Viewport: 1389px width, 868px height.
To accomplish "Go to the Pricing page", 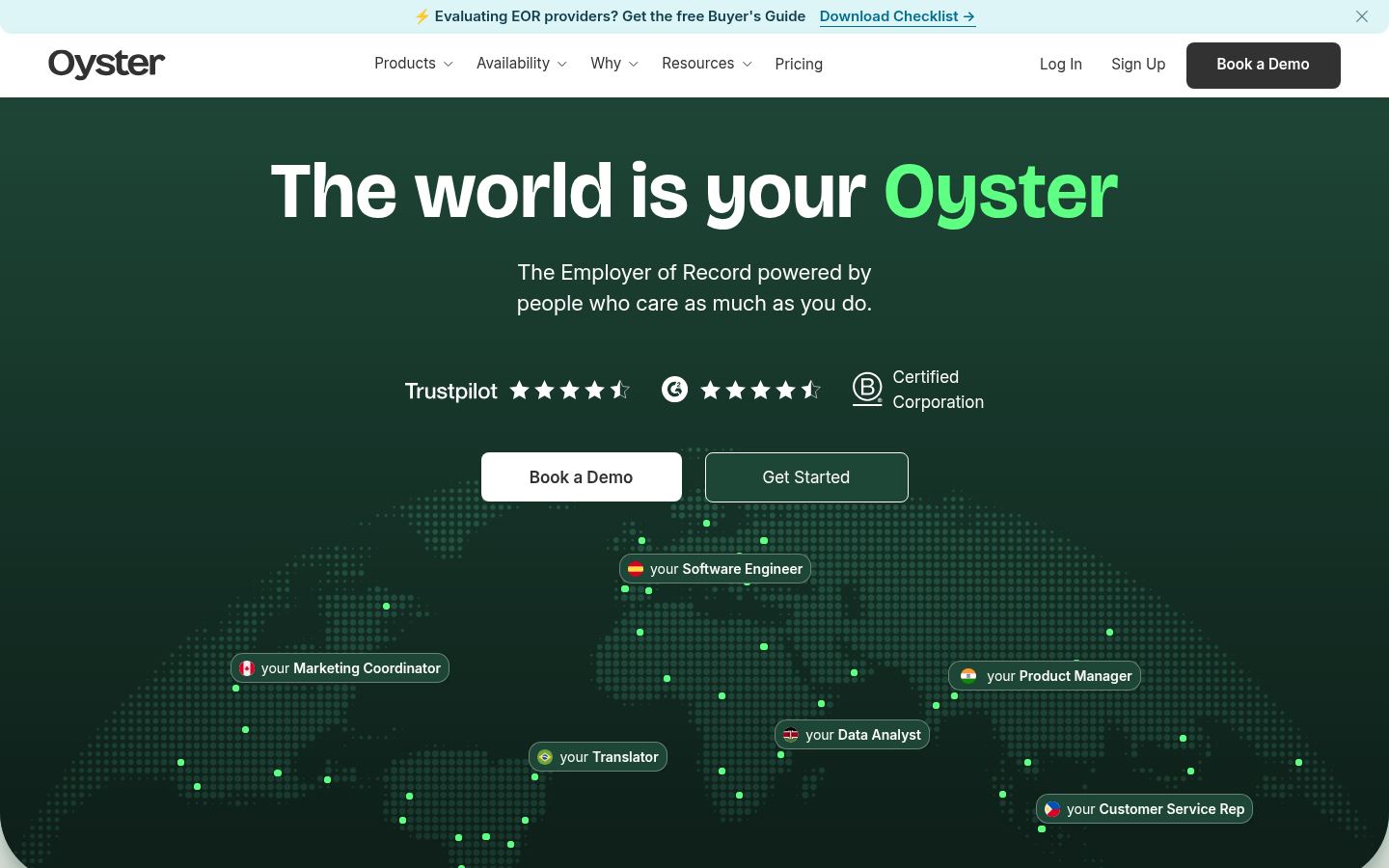I will click(799, 64).
